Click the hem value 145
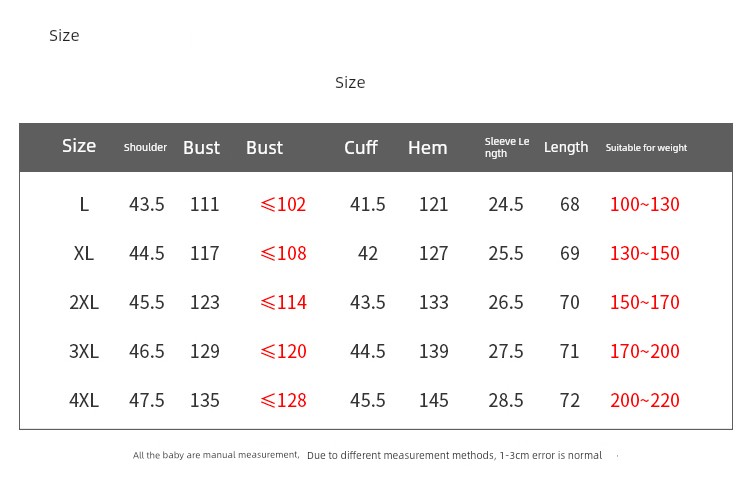Viewport: 750px width, 482px height. (433, 400)
